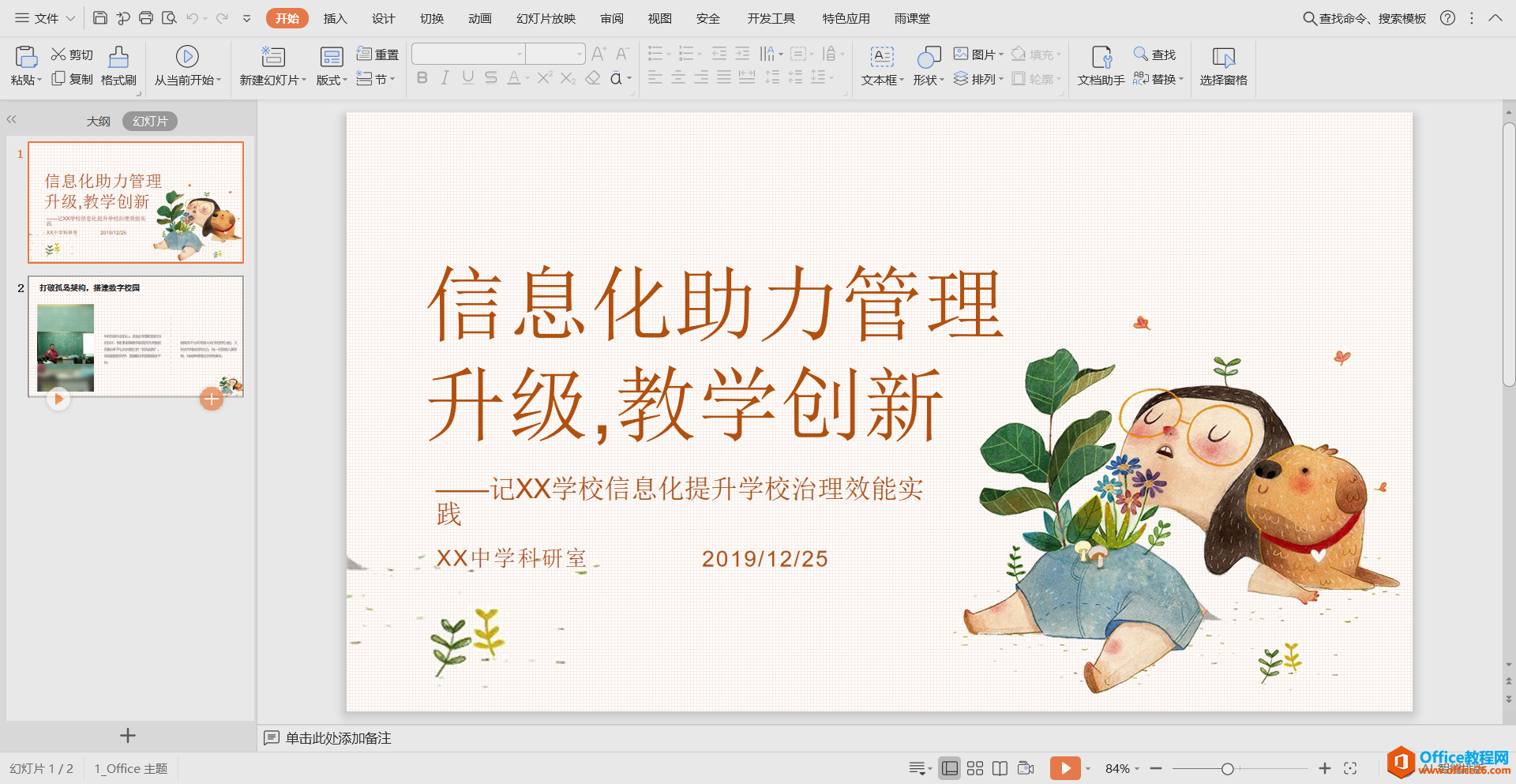Viewport: 1516px width, 784px height.
Task: Open the 雨课堂 menu tab
Action: [x=912, y=18]
